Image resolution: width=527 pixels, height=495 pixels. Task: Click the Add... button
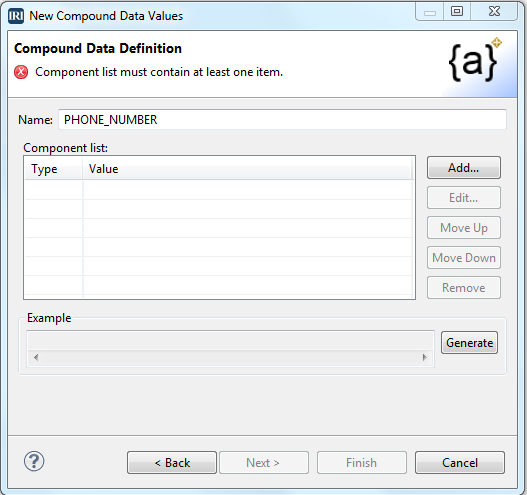point(464,167)
